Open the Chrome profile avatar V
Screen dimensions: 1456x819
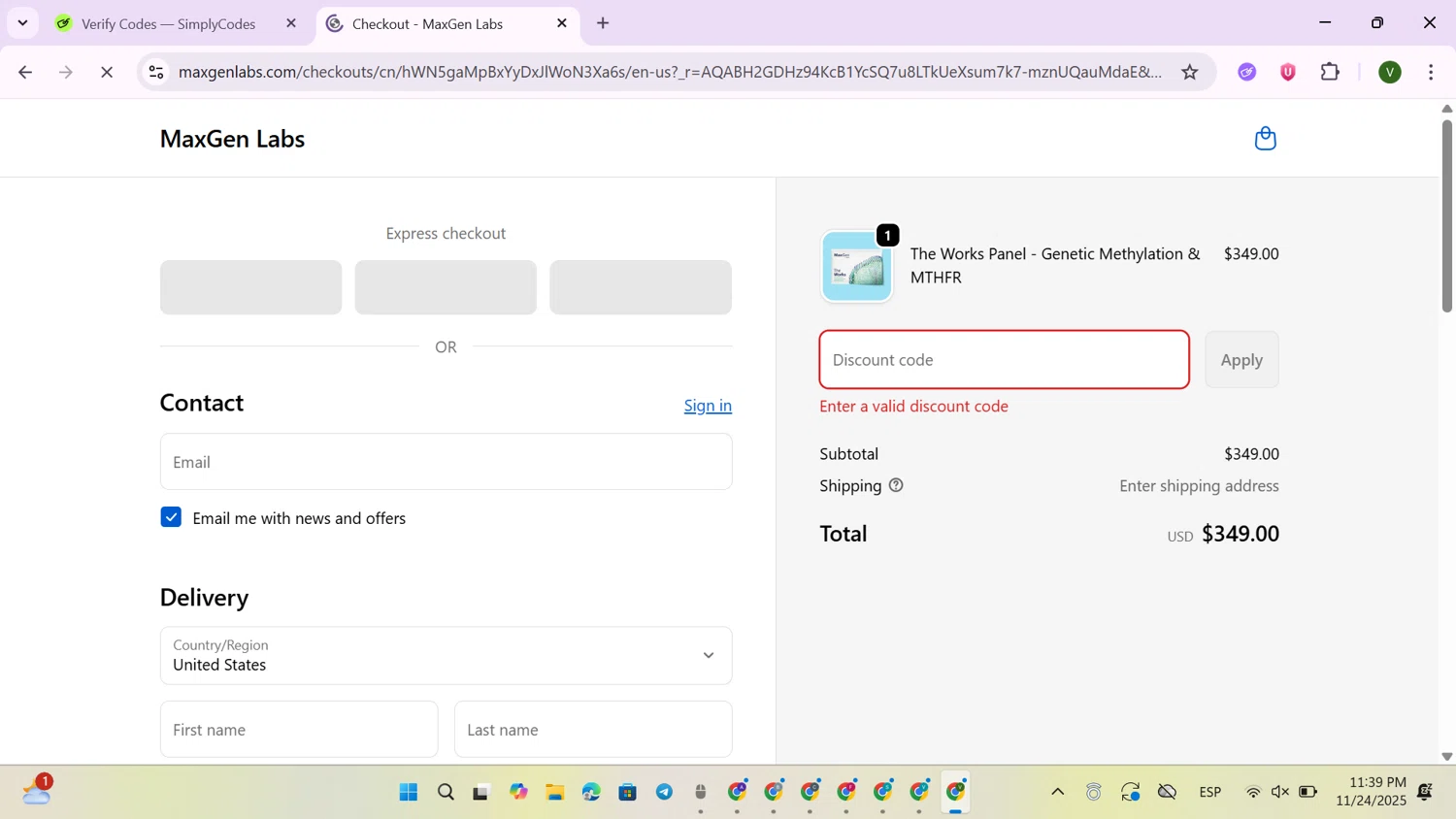click(1390, 72)
